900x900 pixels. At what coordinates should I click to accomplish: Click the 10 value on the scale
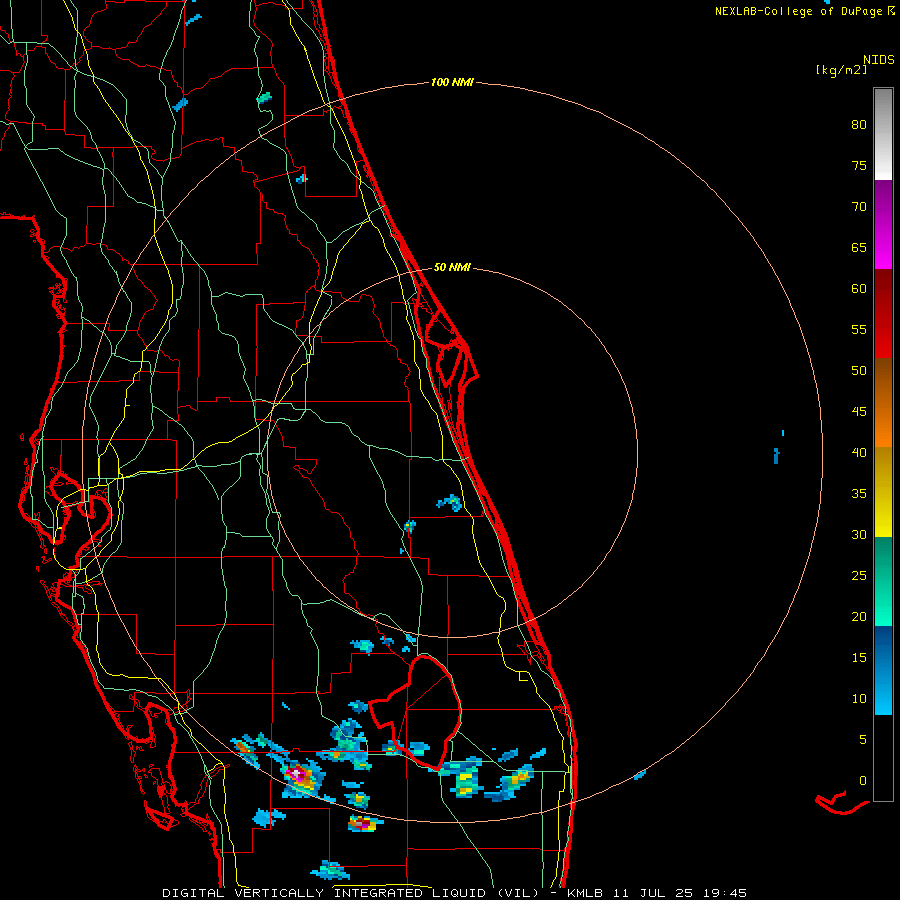pos(859,699)
